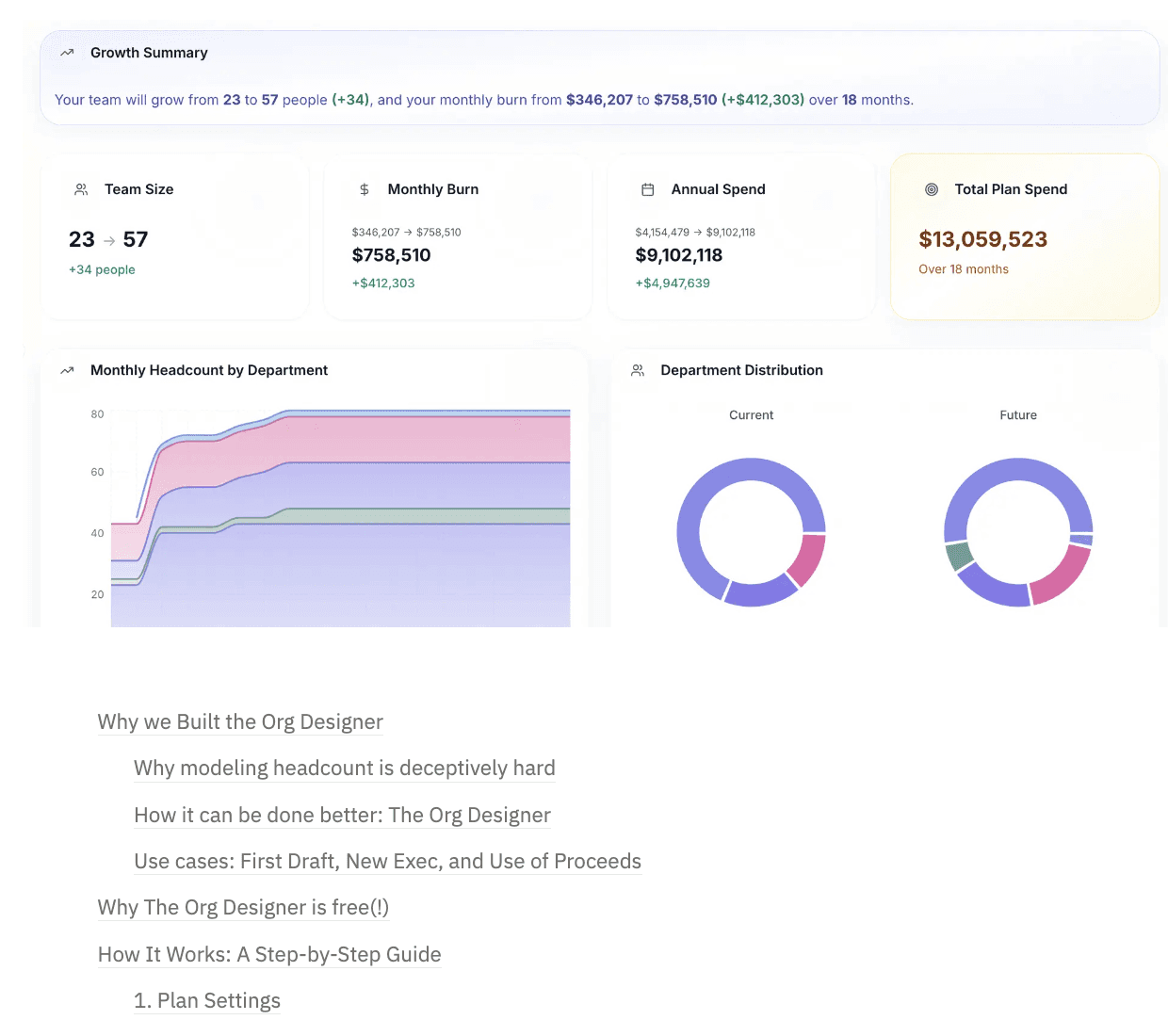1168x1036 pixels.
Task: Click the $13,059,523 total plan spend value
Action: [982, 239]
